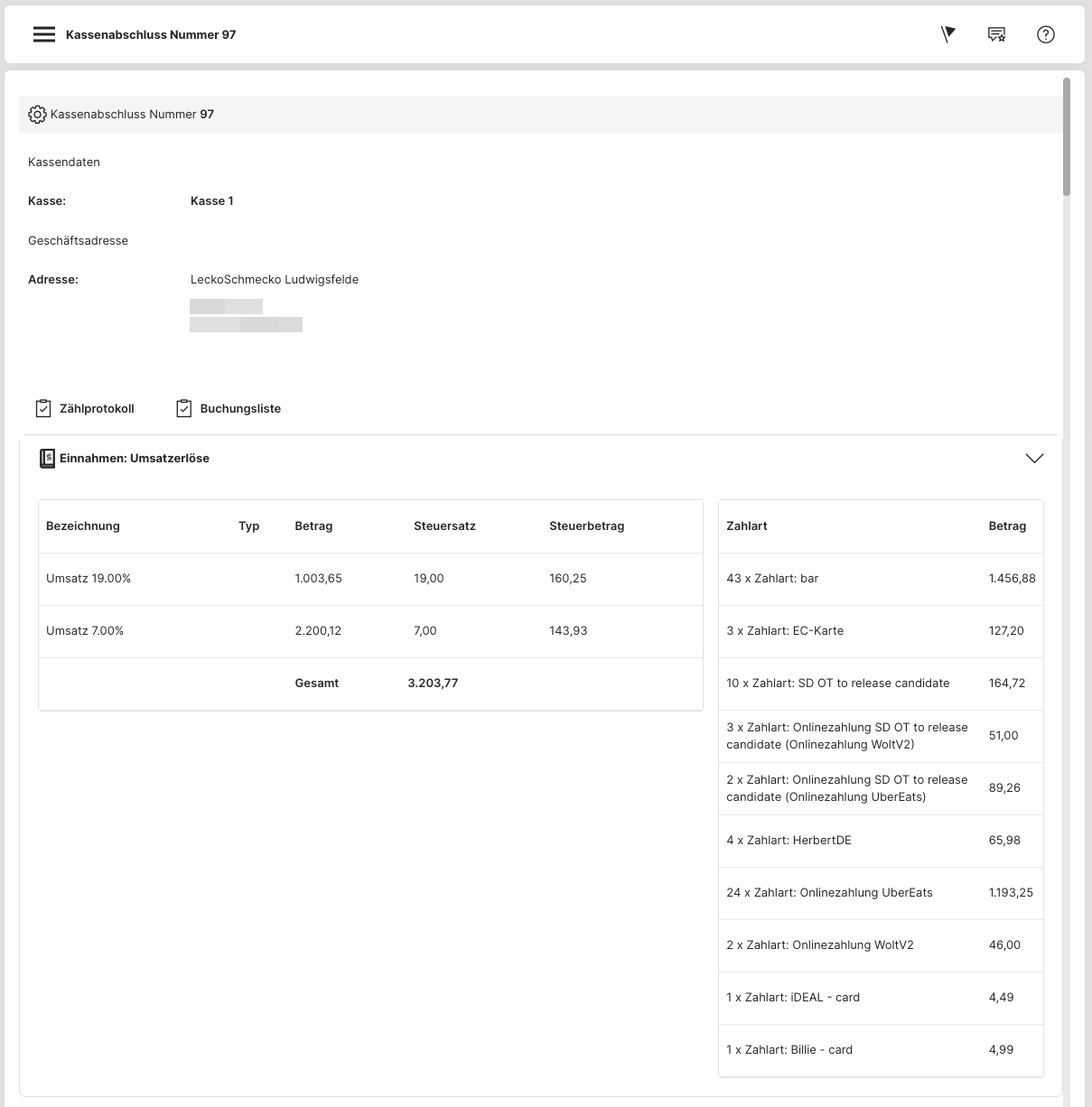Click the gear icon beside Kassenabschluss Nummer 97
Image resolution: width=1092 pixels, height=1107 pixels.
point(37,115)
